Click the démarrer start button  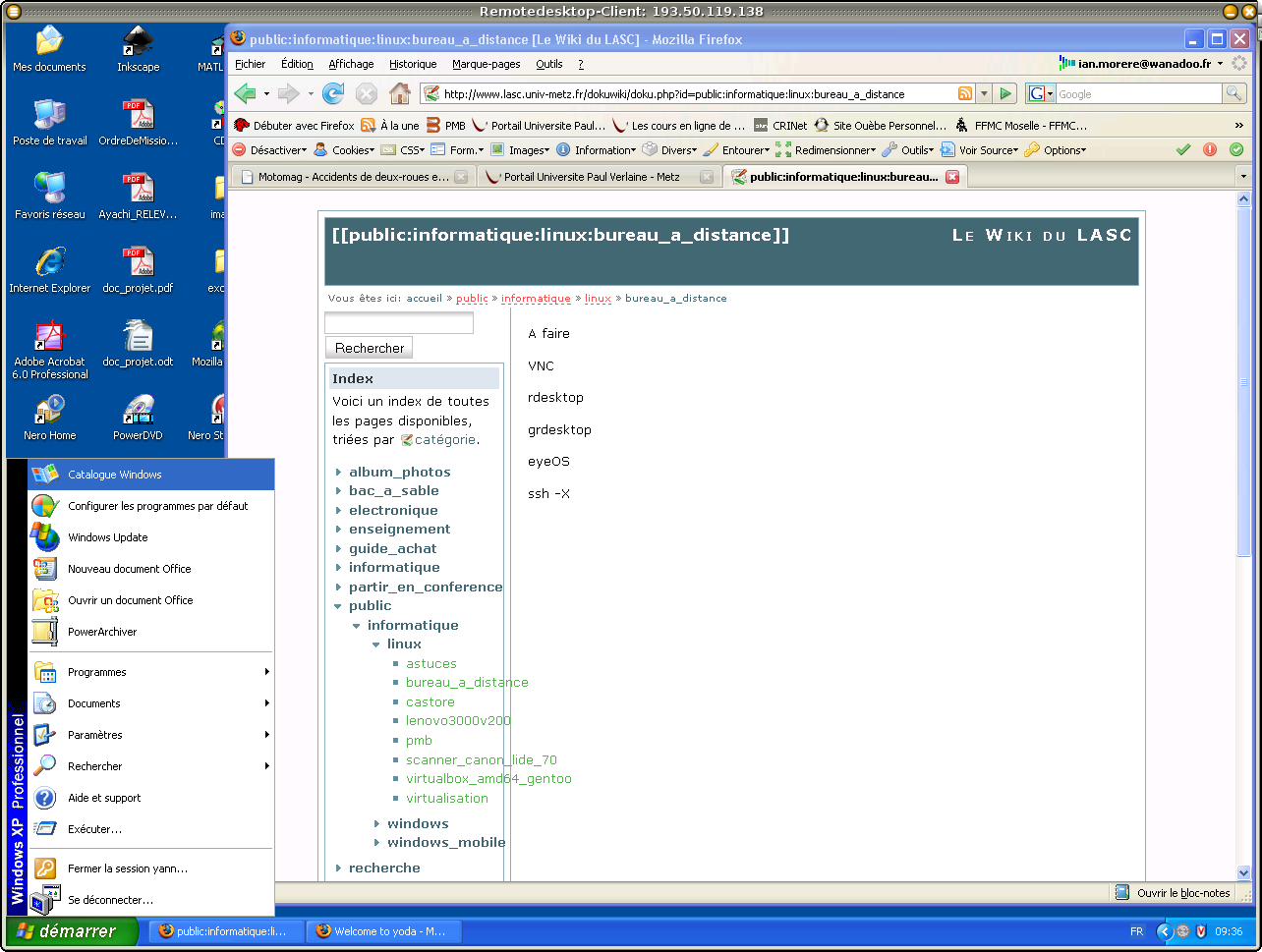(x=69, y=930)
